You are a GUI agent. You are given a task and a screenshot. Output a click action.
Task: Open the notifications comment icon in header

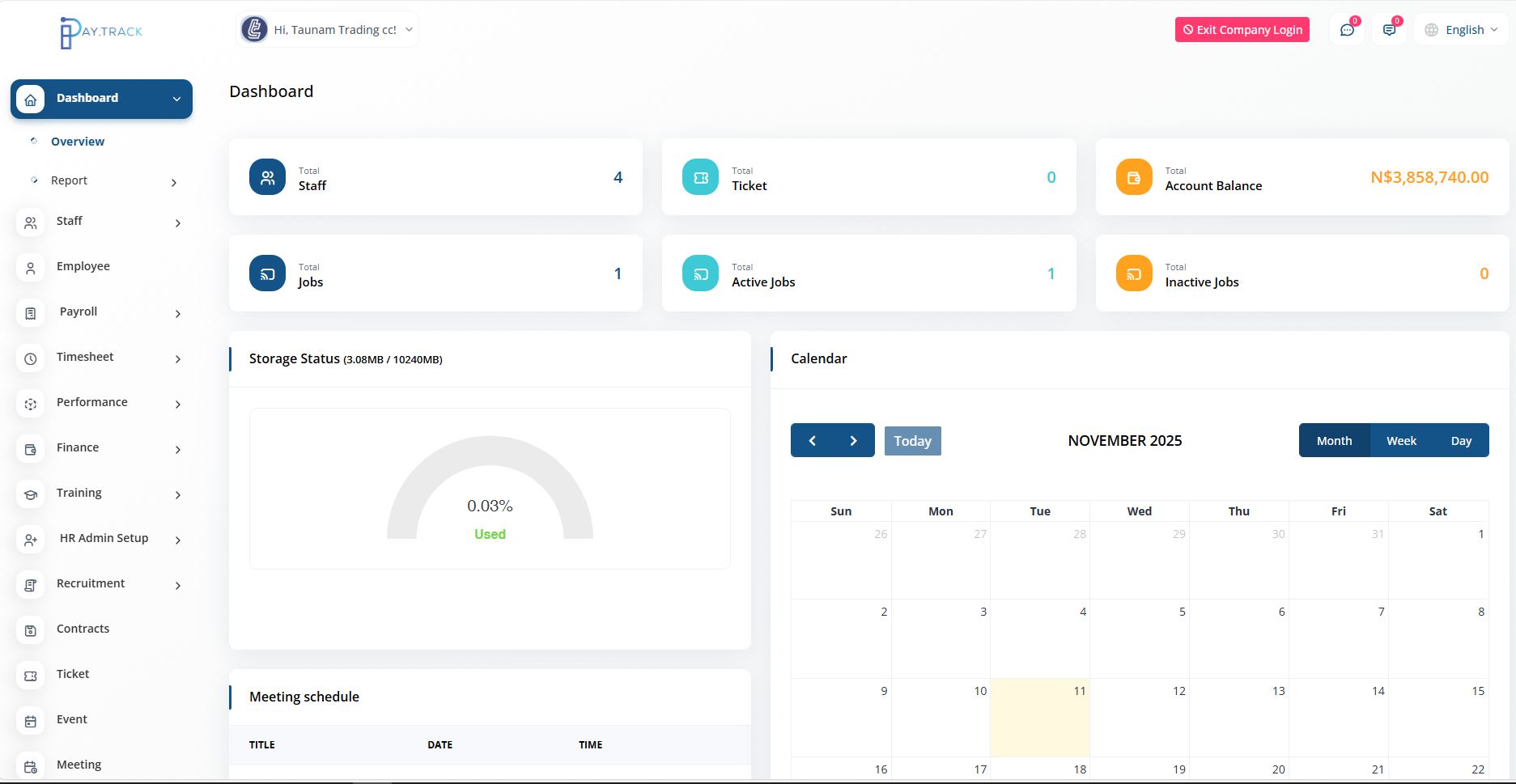coord(1389,30)
